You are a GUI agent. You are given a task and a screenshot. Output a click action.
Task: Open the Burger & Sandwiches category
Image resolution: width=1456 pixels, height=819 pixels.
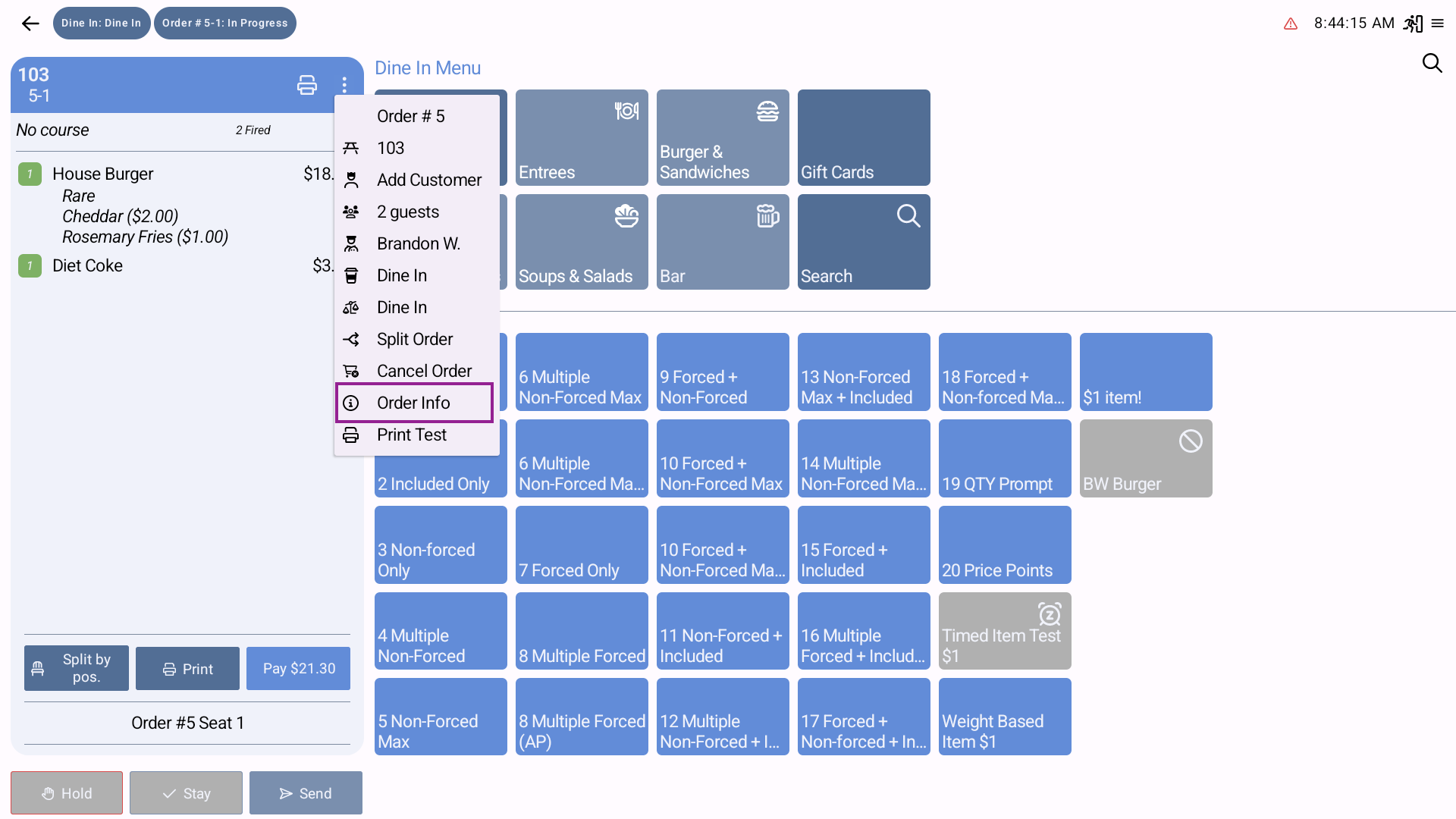(x=722, y=137)
